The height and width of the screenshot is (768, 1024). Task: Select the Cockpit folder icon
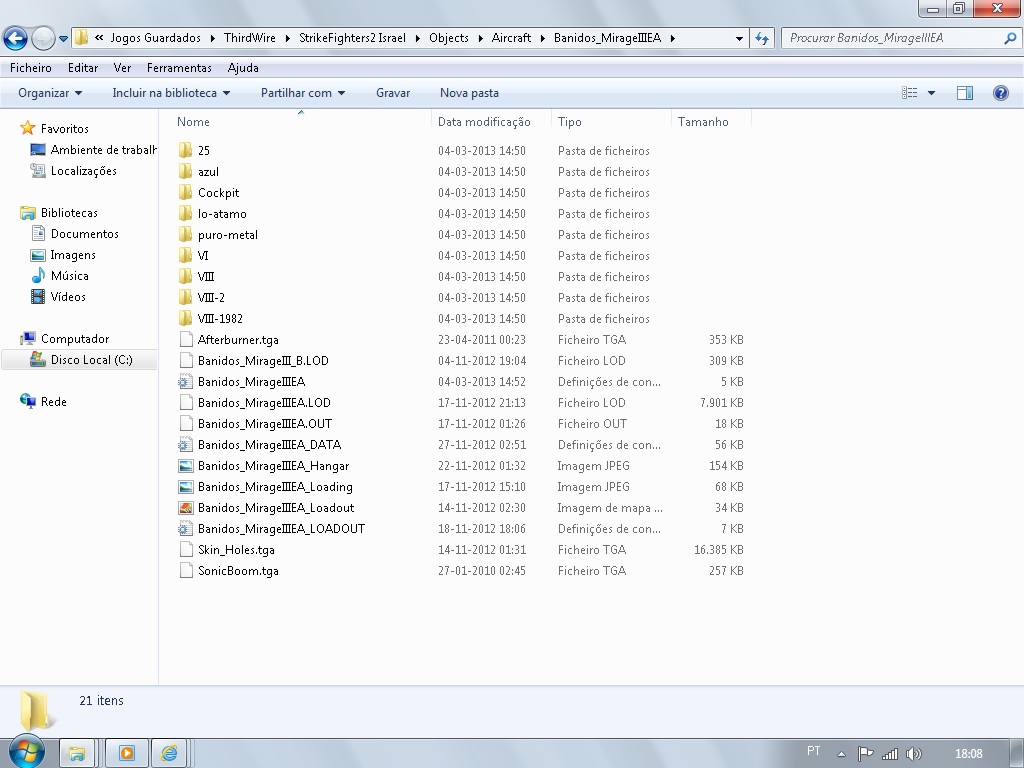pos(185,192)
